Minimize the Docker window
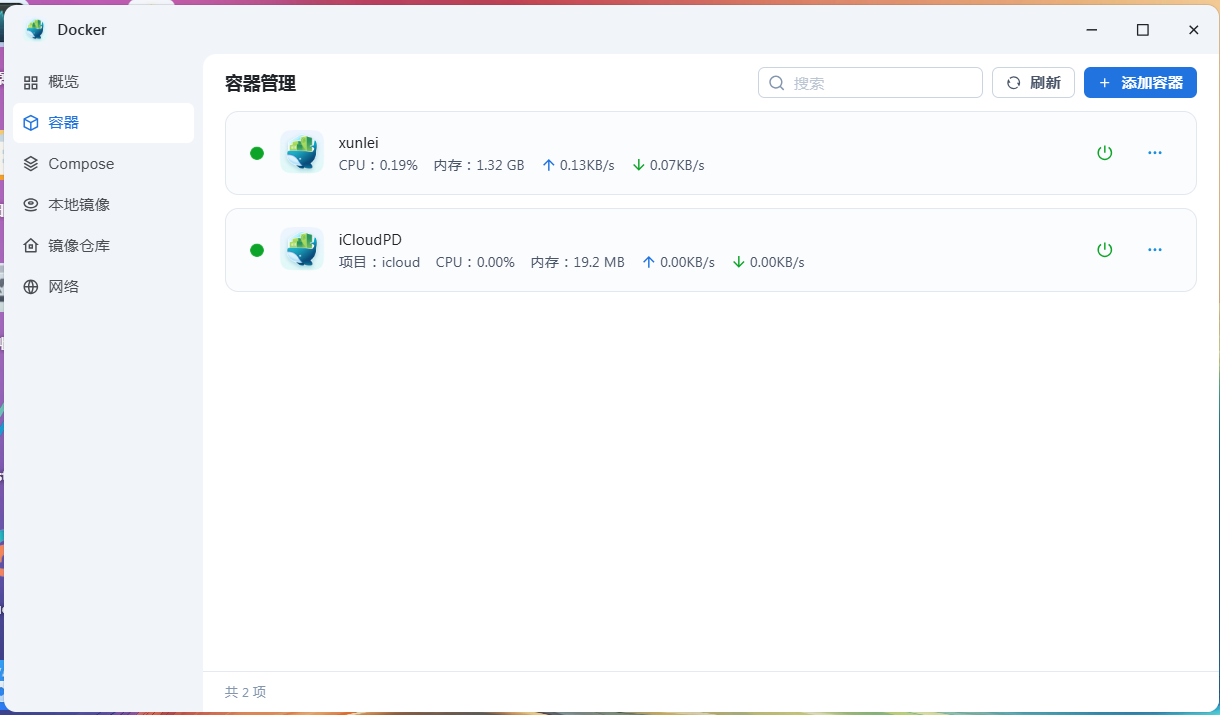This screenshot has width=1220, height=715. (1091, 30)
